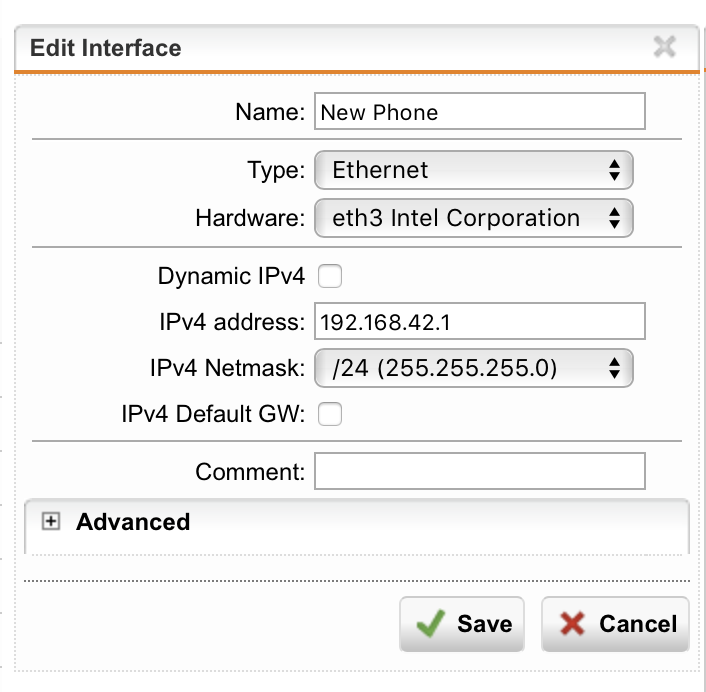Screen dimensions: 706x692
Task: Click the Advanced section header text
Action: point(133,521)
